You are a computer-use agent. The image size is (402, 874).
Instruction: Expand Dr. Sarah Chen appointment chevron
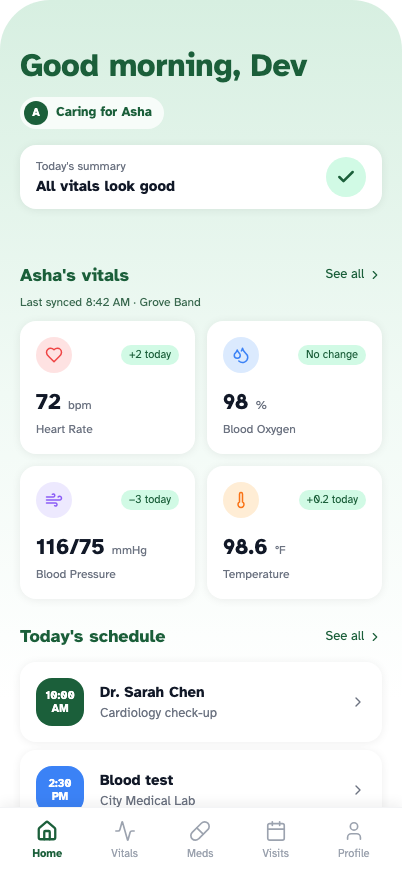[359, 702]
